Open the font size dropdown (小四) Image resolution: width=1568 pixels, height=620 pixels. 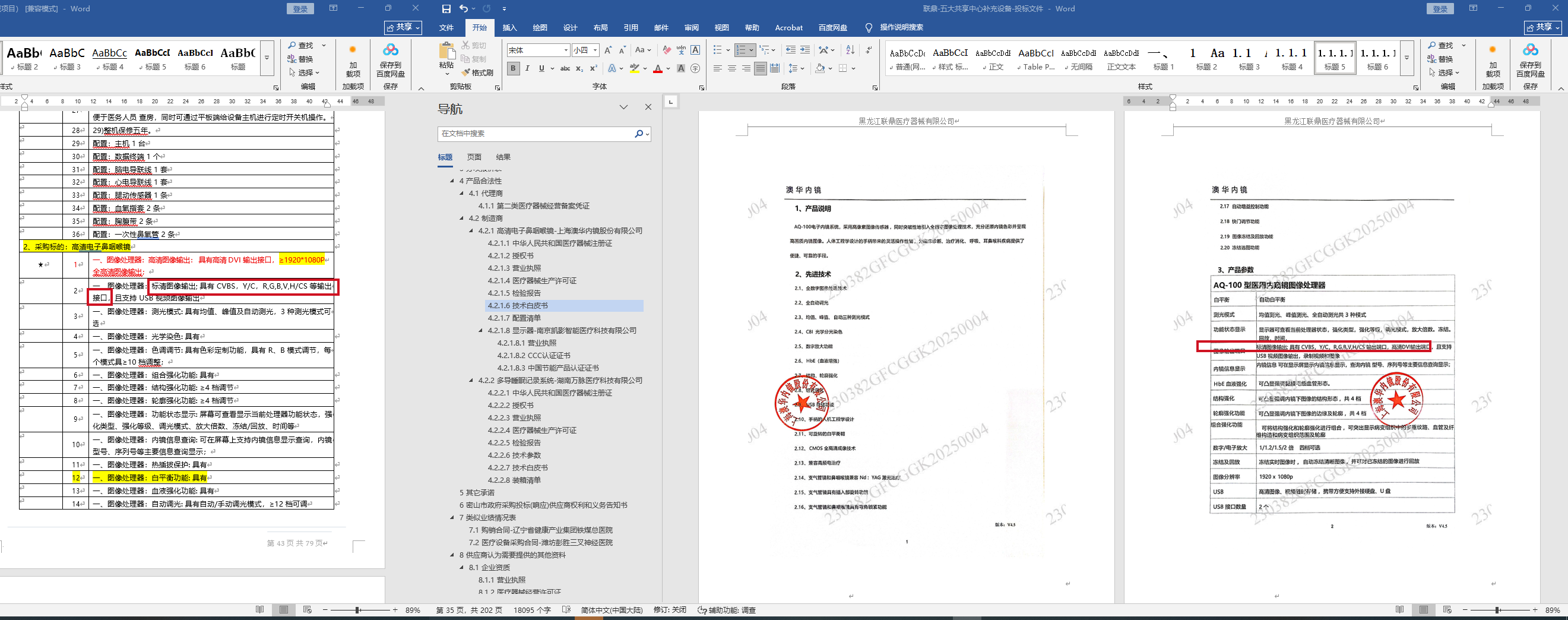[595, 50]
